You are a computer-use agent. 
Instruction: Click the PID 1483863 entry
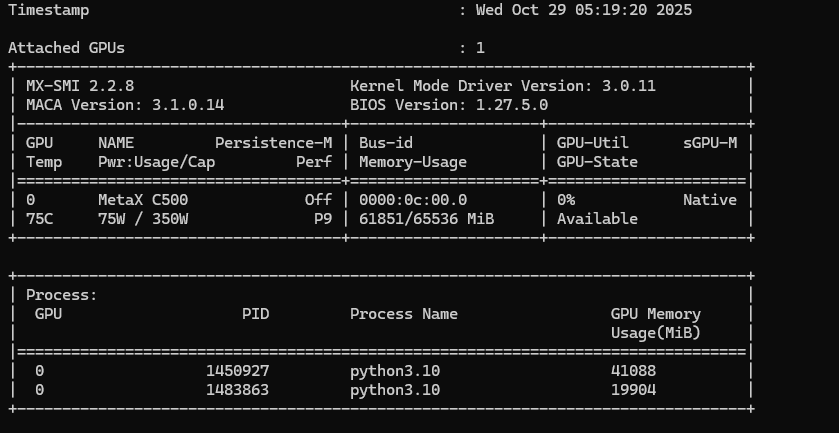(237, 390)
